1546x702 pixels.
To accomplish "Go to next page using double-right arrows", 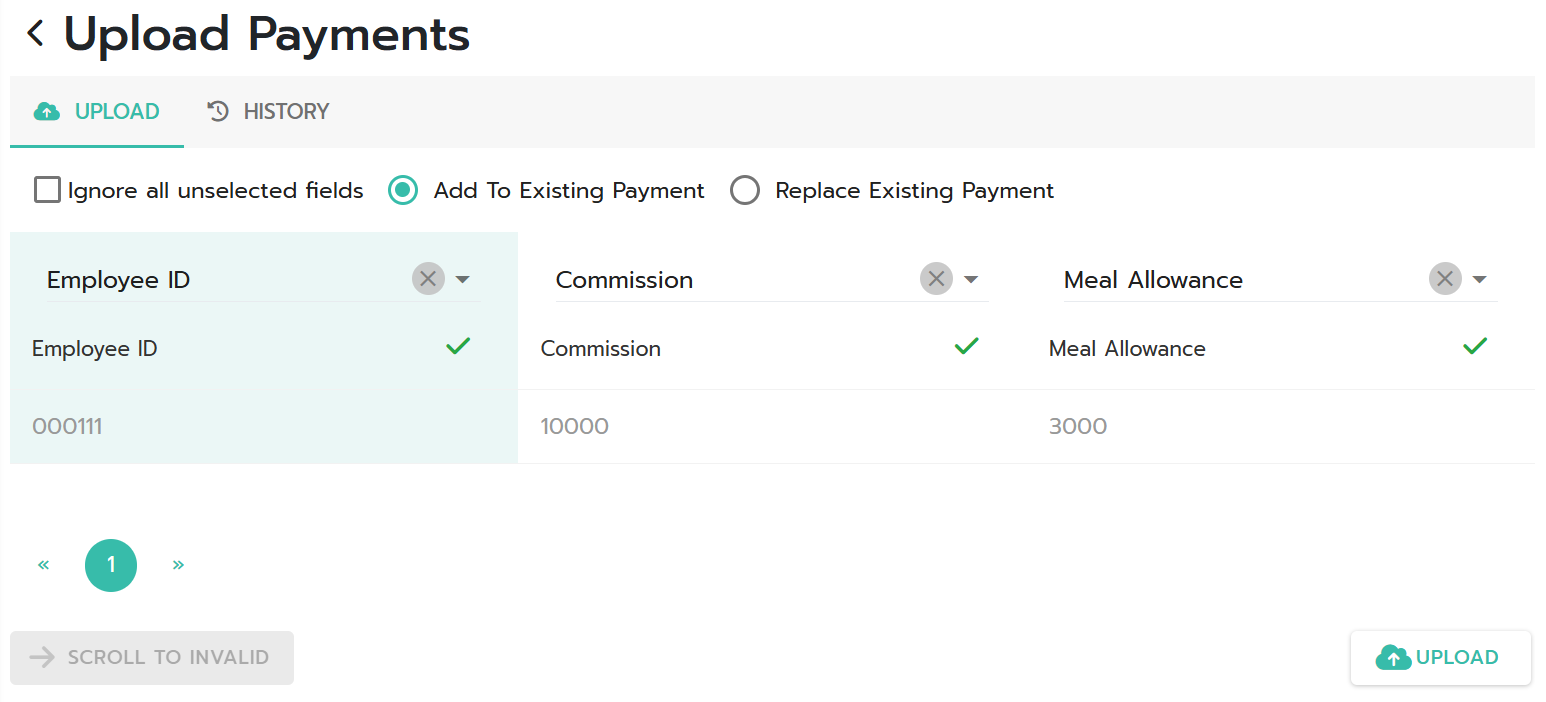I will 178,565.
